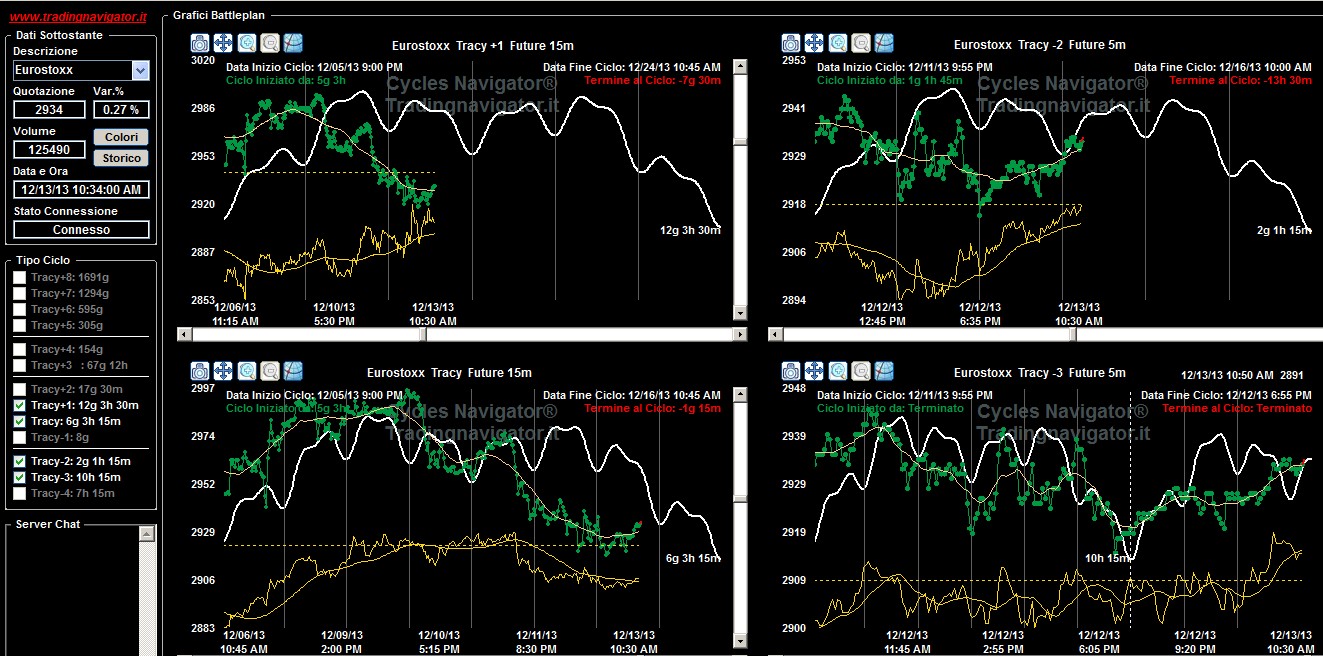This screenshot has height=656, width=1323.
Task: Click down arrow of Tracy Future 15m vertical scrollbar
Action: [740, 641]
